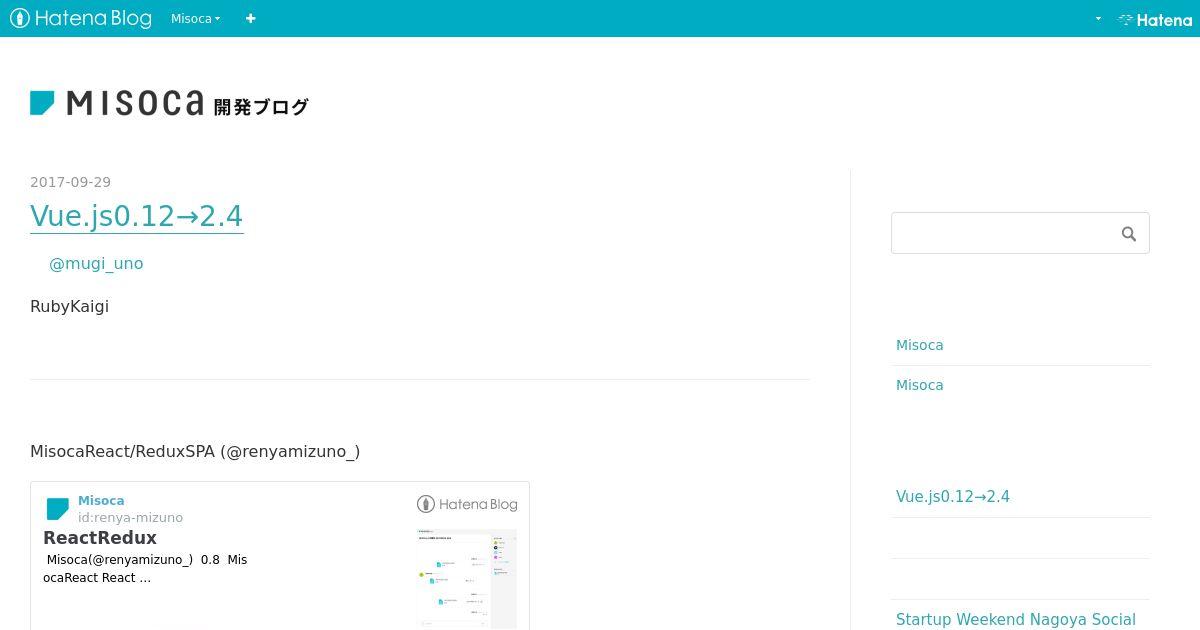Click the 2017-09-29 date link
This screenshot has width=1200, height=630.
click(70, 182)
